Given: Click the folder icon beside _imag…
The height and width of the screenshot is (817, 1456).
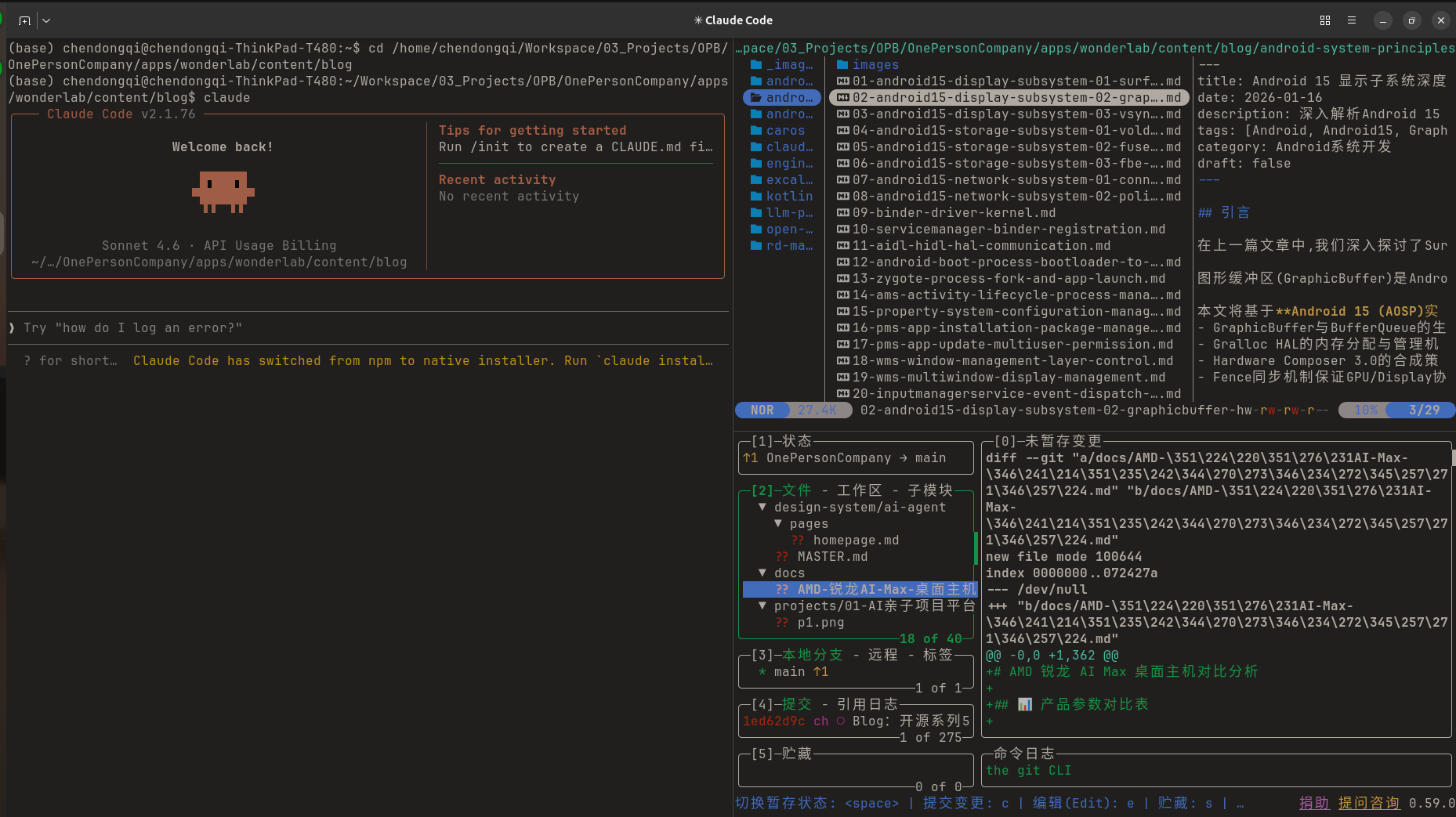Looking at the screenshot, I should coord(756,65).
